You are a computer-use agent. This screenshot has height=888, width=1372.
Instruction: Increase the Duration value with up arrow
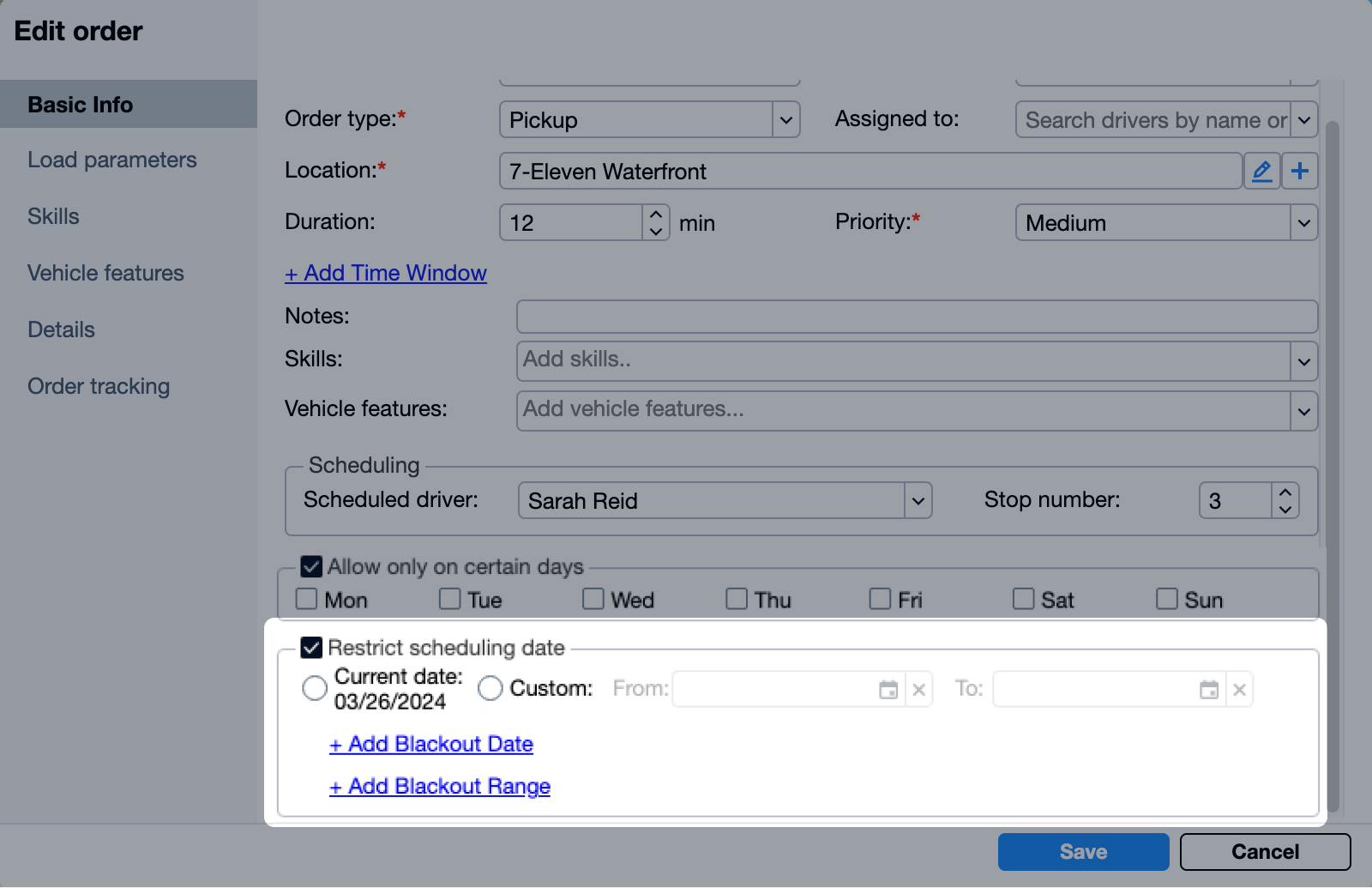(656, 214)
